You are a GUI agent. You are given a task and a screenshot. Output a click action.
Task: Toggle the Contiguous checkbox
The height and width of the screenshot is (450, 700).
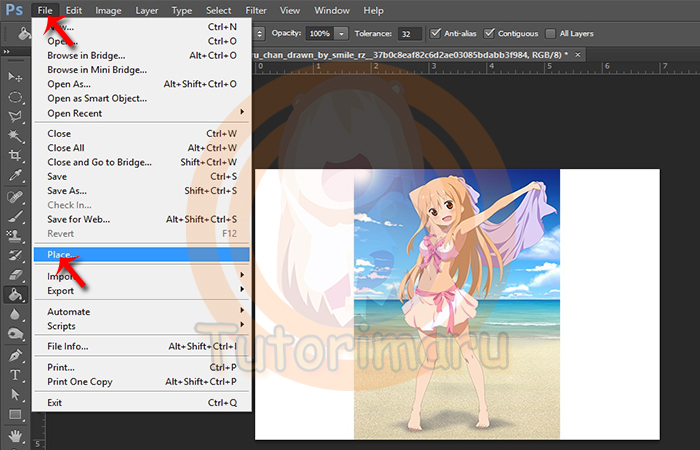coord(489,33)
